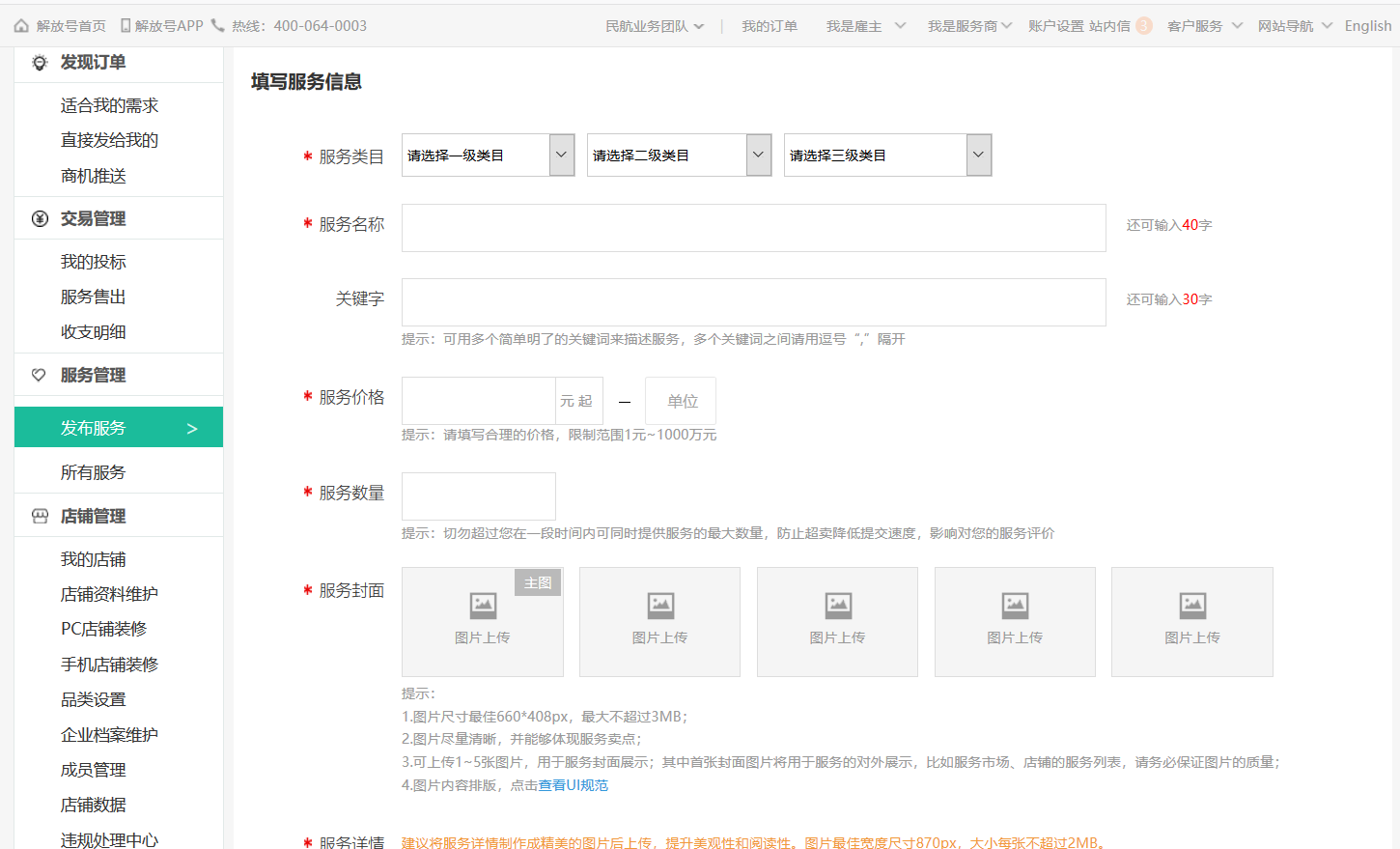Click the 服务管理 heart icon
The image size is (1400, 849).
coord(40,375)
